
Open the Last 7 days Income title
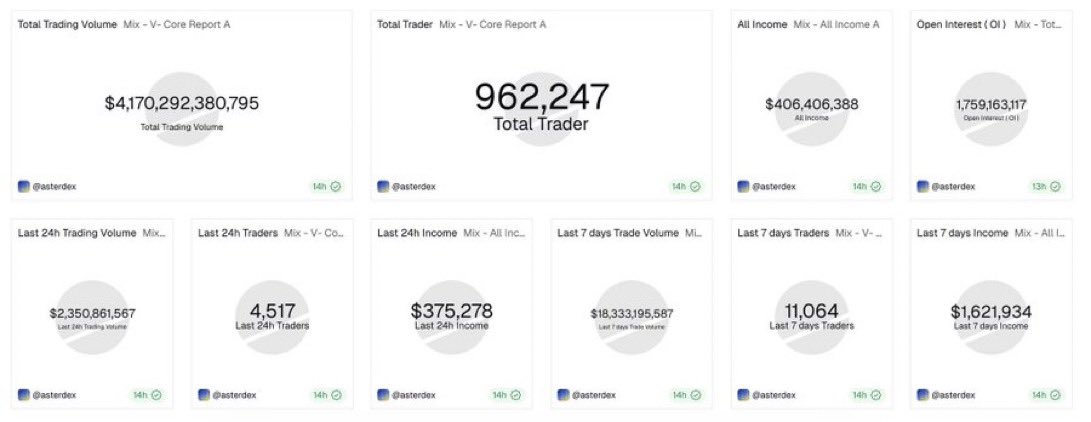pos(962,233)
